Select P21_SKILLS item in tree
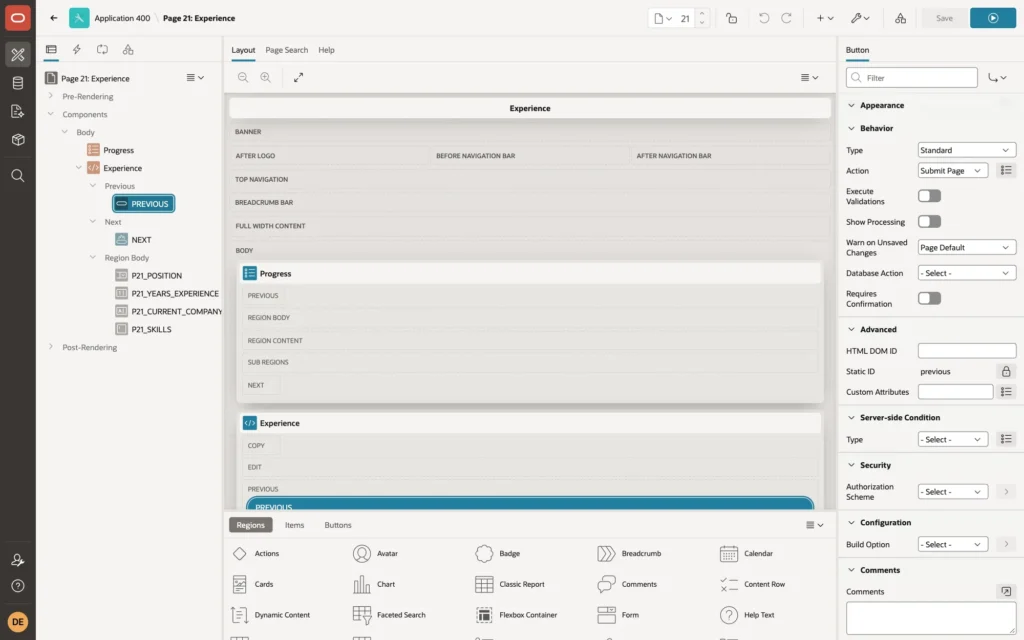 click(151, 329)
